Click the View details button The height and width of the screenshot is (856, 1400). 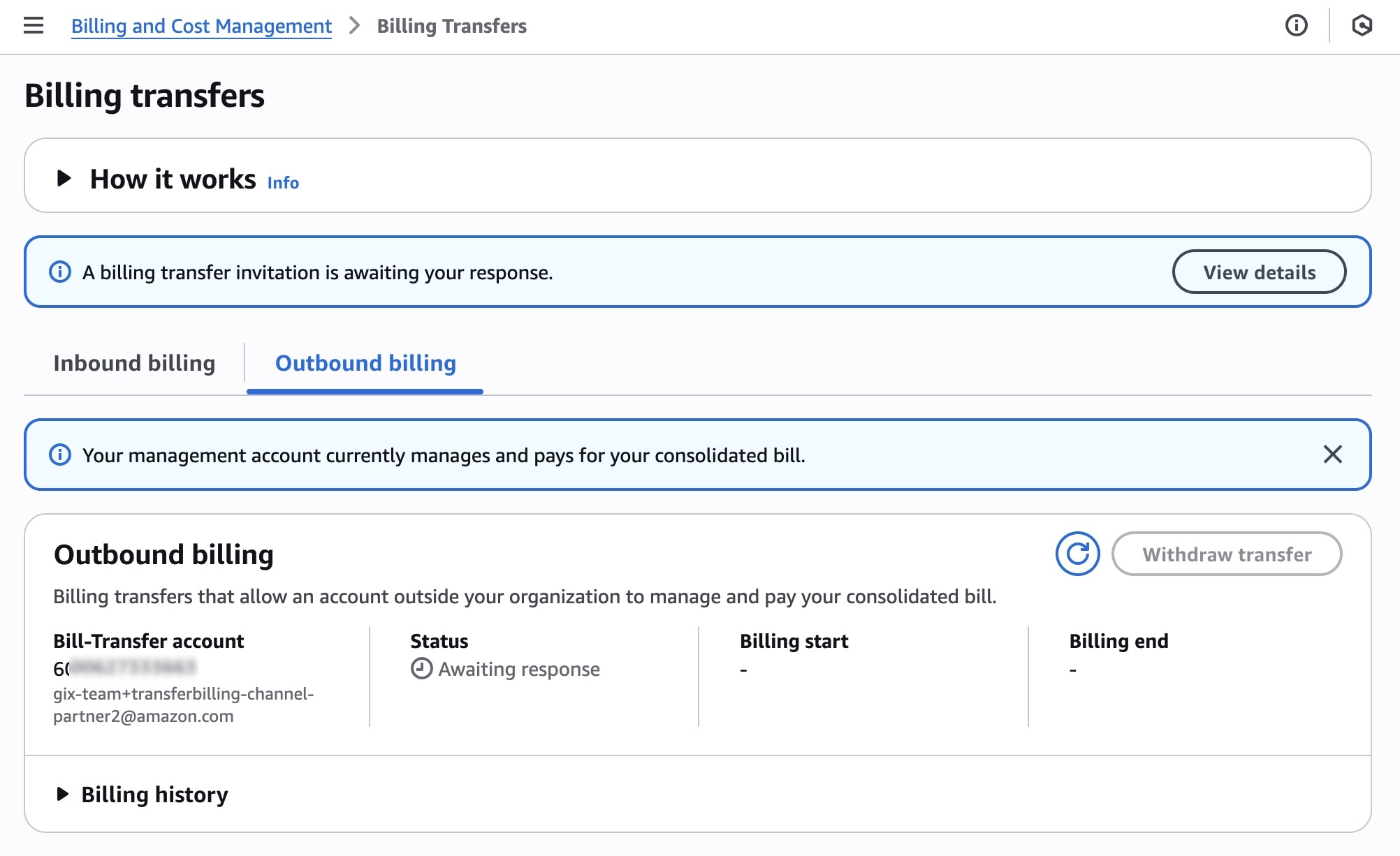pos(1258,272)
